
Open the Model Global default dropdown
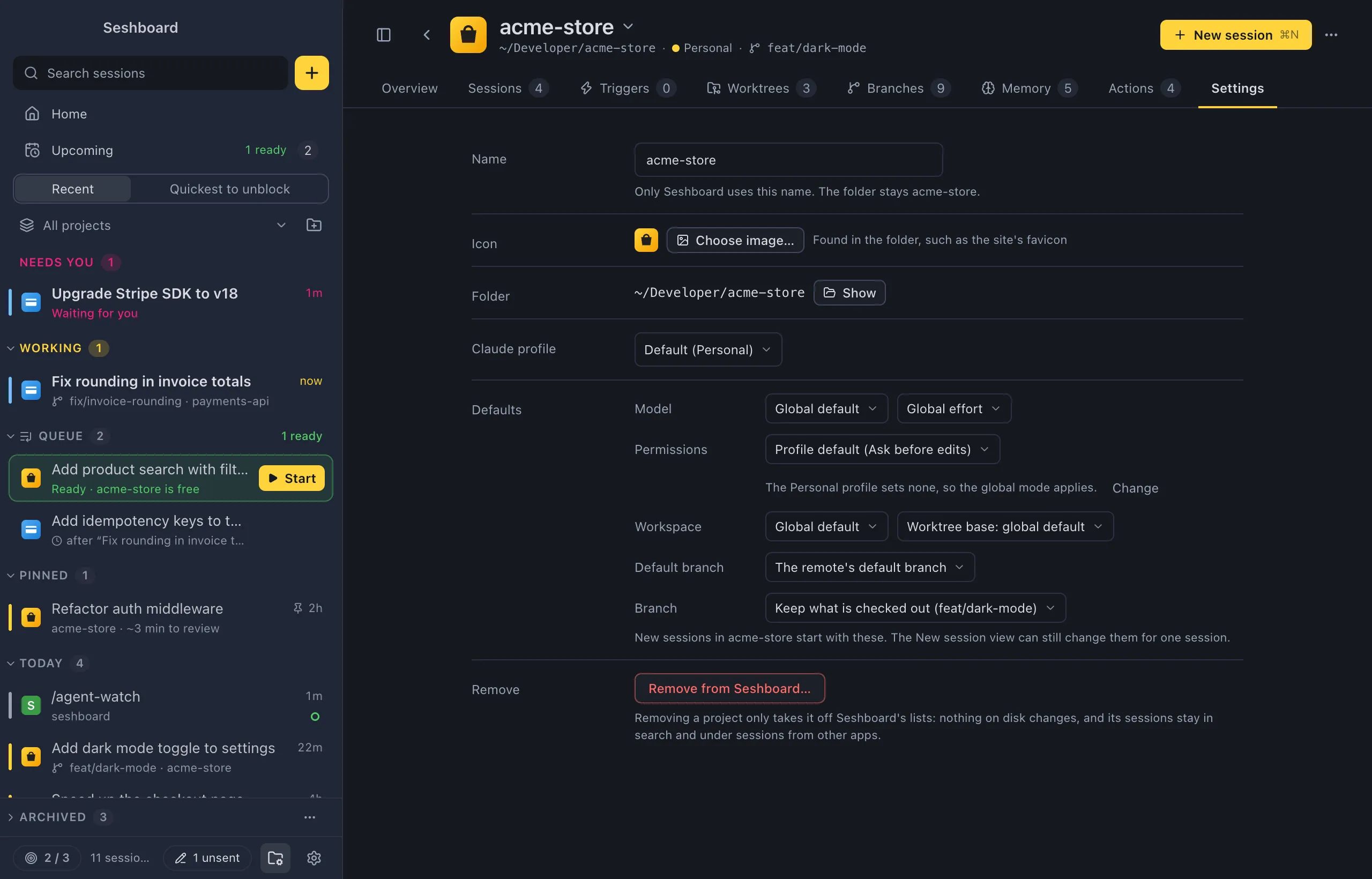(x=826, y=408)
